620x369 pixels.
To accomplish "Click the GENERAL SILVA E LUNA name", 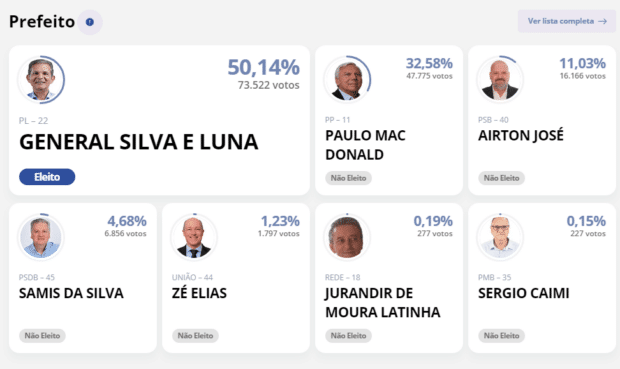I will pos(139,142).
